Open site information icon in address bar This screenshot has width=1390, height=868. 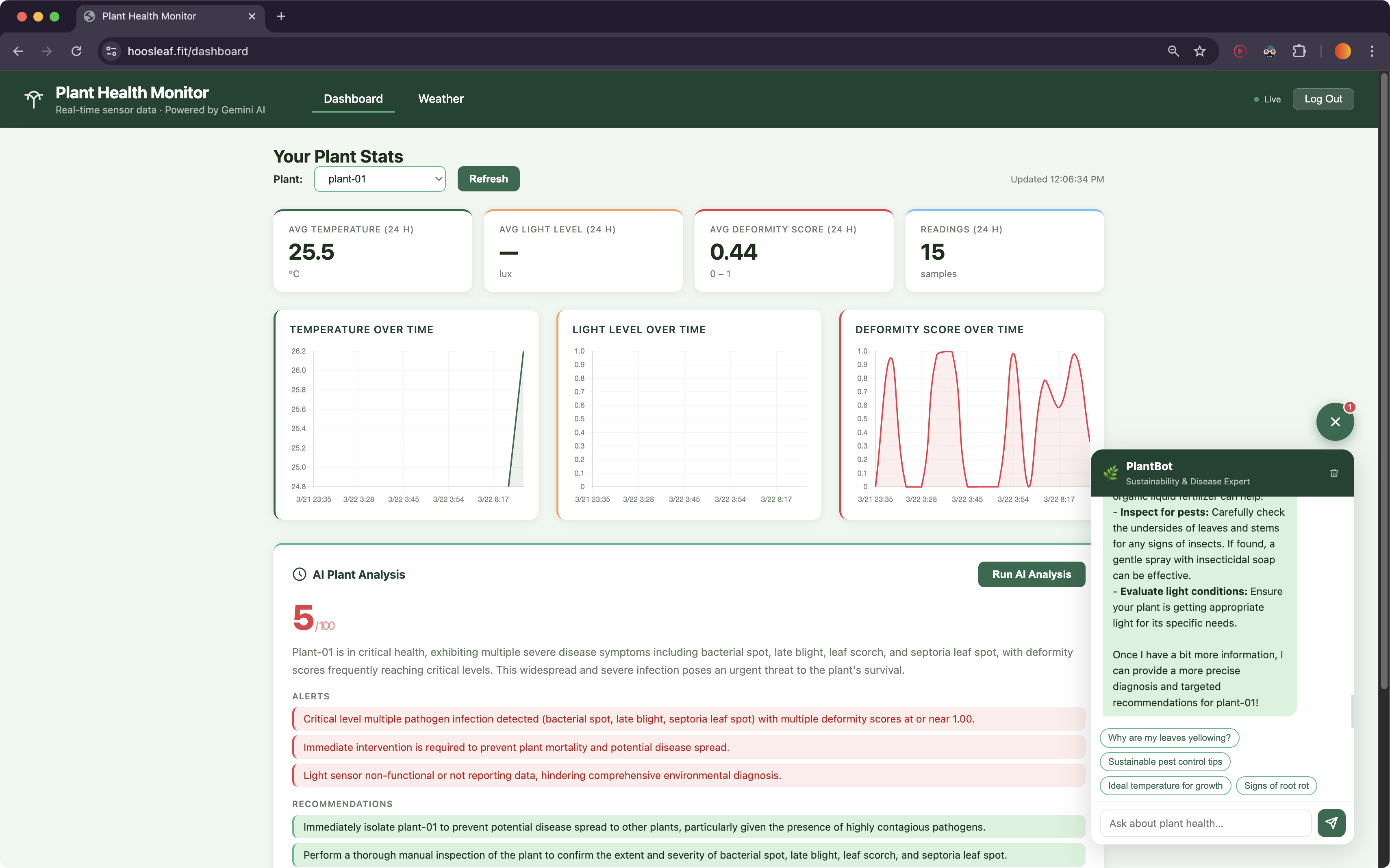[x=111, y=51]
